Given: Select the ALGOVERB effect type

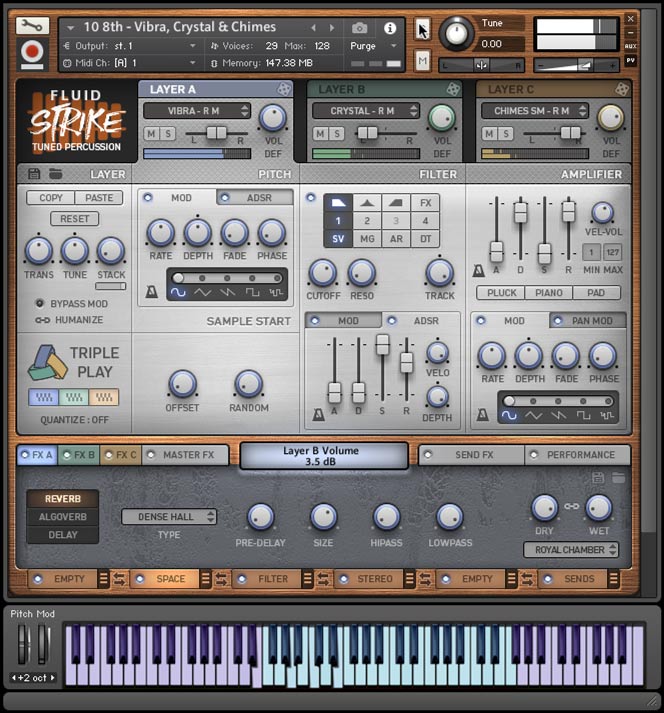Looking at the screenshot, I should (x=63, y=517).
